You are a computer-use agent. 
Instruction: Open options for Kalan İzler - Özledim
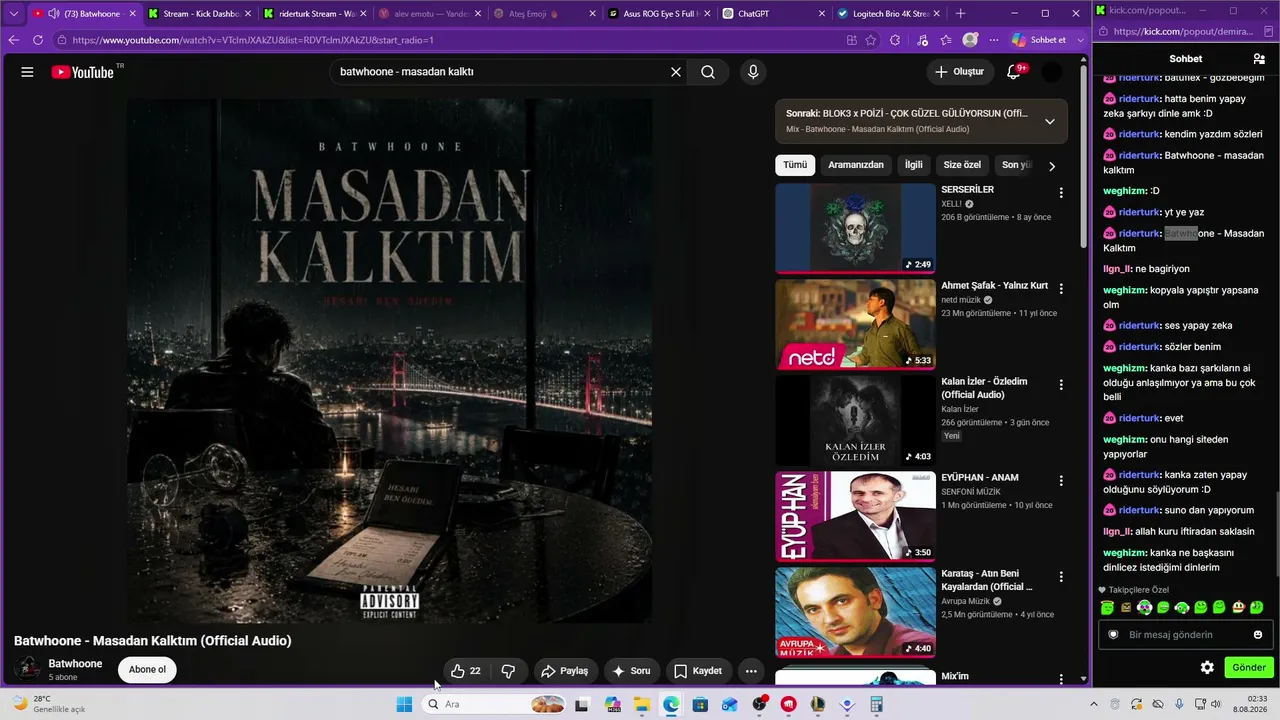(x=1061, y=384)
